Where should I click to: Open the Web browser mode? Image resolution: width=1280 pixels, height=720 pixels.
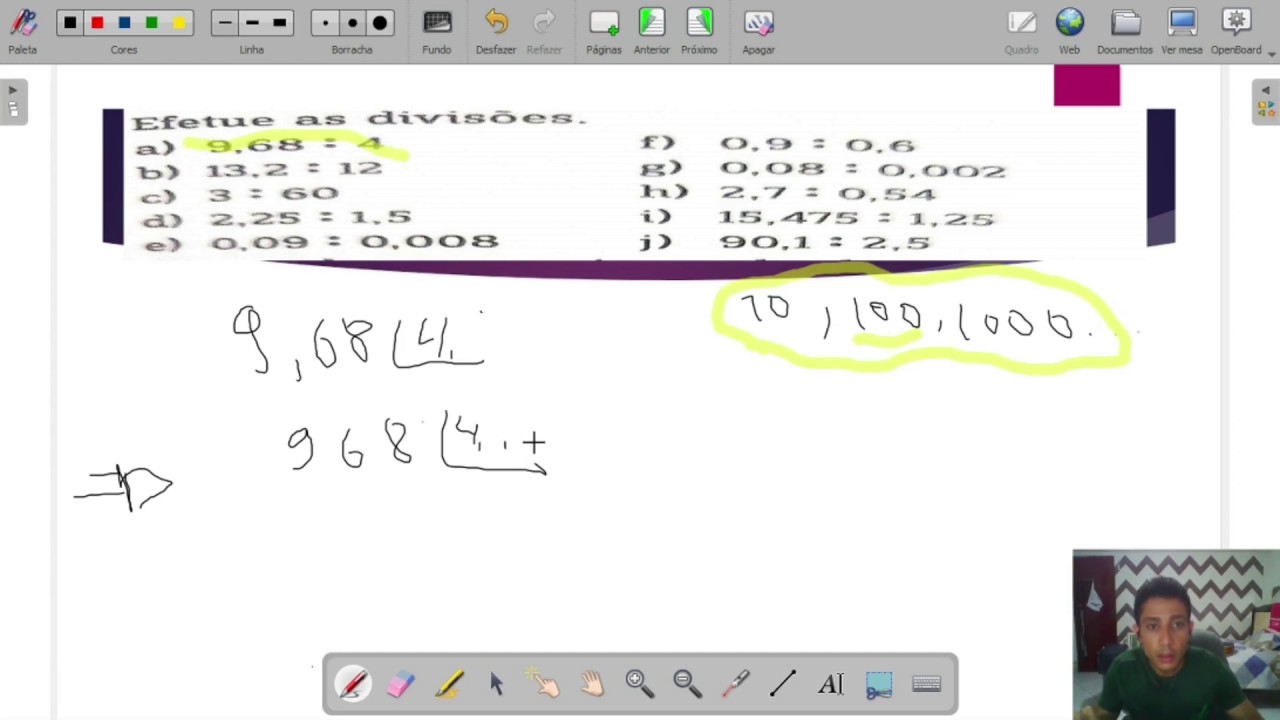[x=1069, y=30]
